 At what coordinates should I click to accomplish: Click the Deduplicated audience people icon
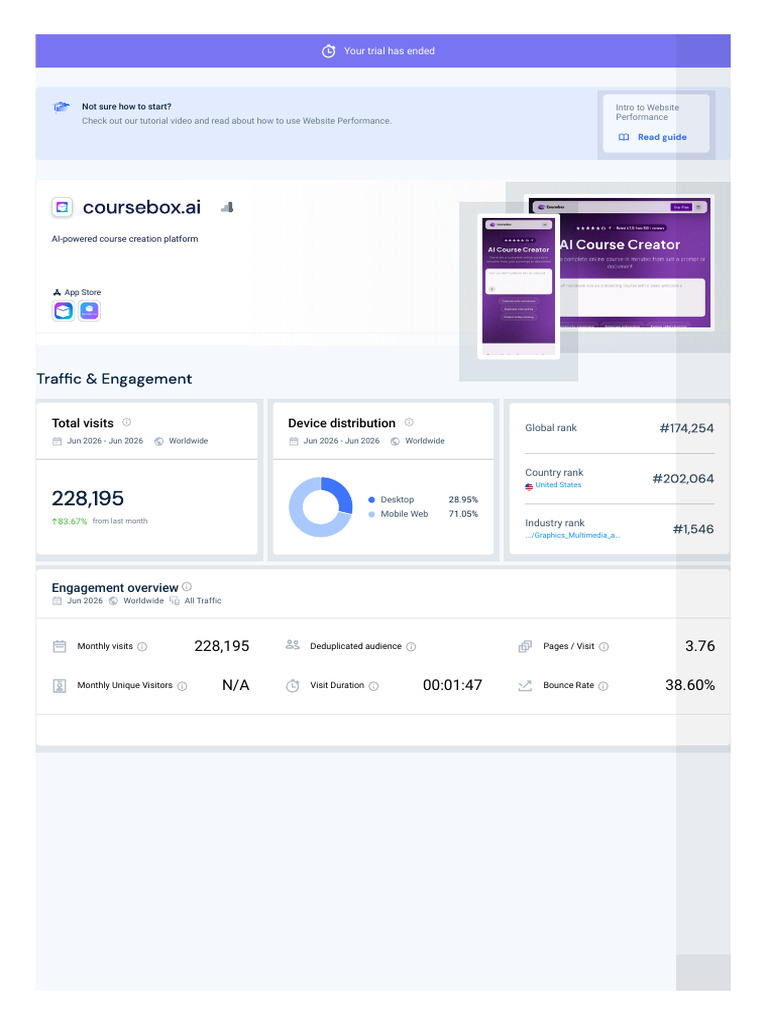pyautogui.click(x=293, y=645)
